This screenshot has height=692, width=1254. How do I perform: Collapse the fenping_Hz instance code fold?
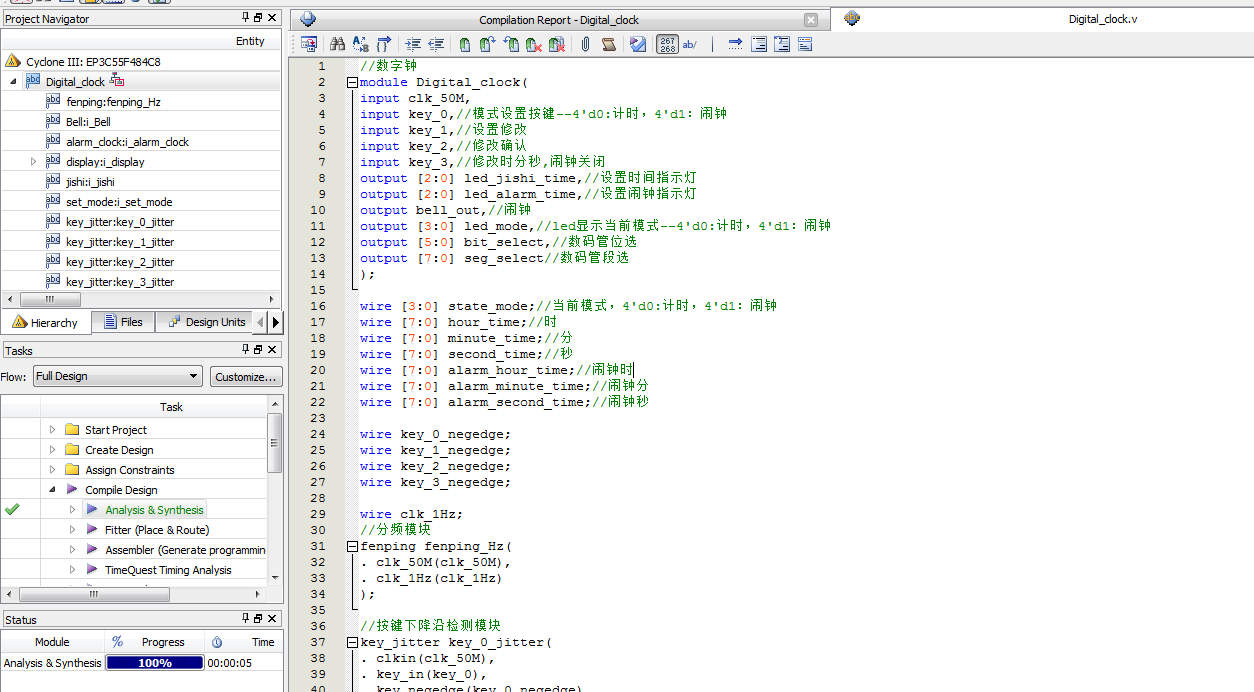pyautogui.click(x=352, y=546)
